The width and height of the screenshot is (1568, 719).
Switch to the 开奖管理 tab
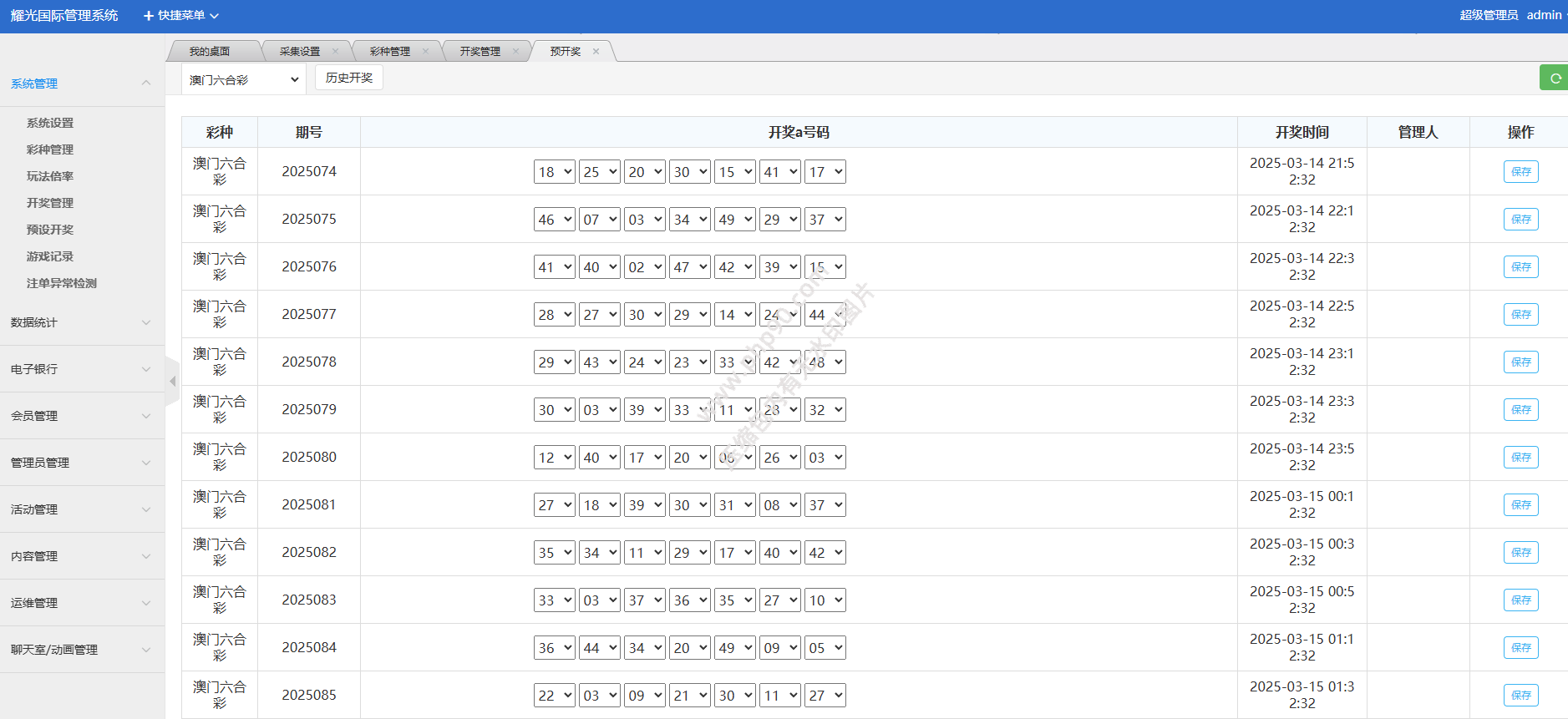coord(480,52)
